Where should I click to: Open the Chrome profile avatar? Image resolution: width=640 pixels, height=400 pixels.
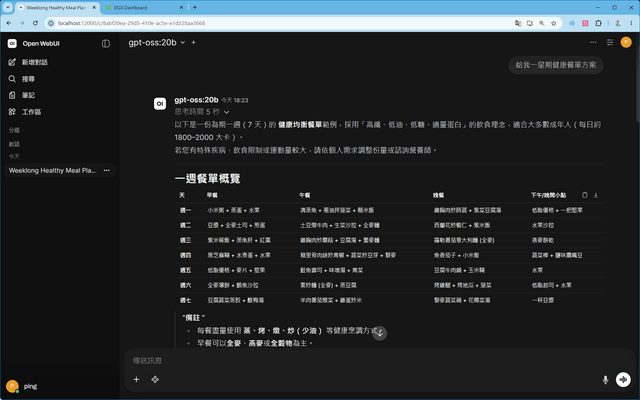618,23
